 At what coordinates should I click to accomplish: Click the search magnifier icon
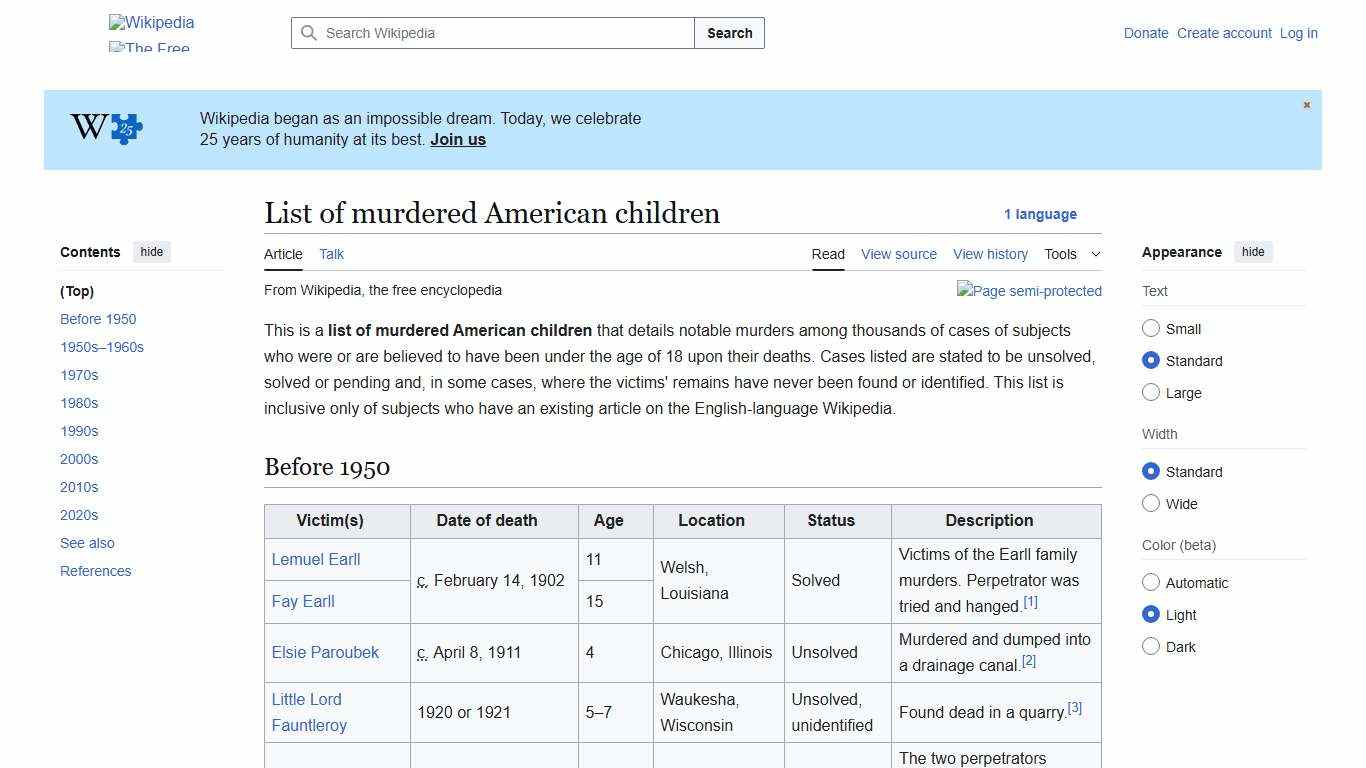(x=310, y=33)
